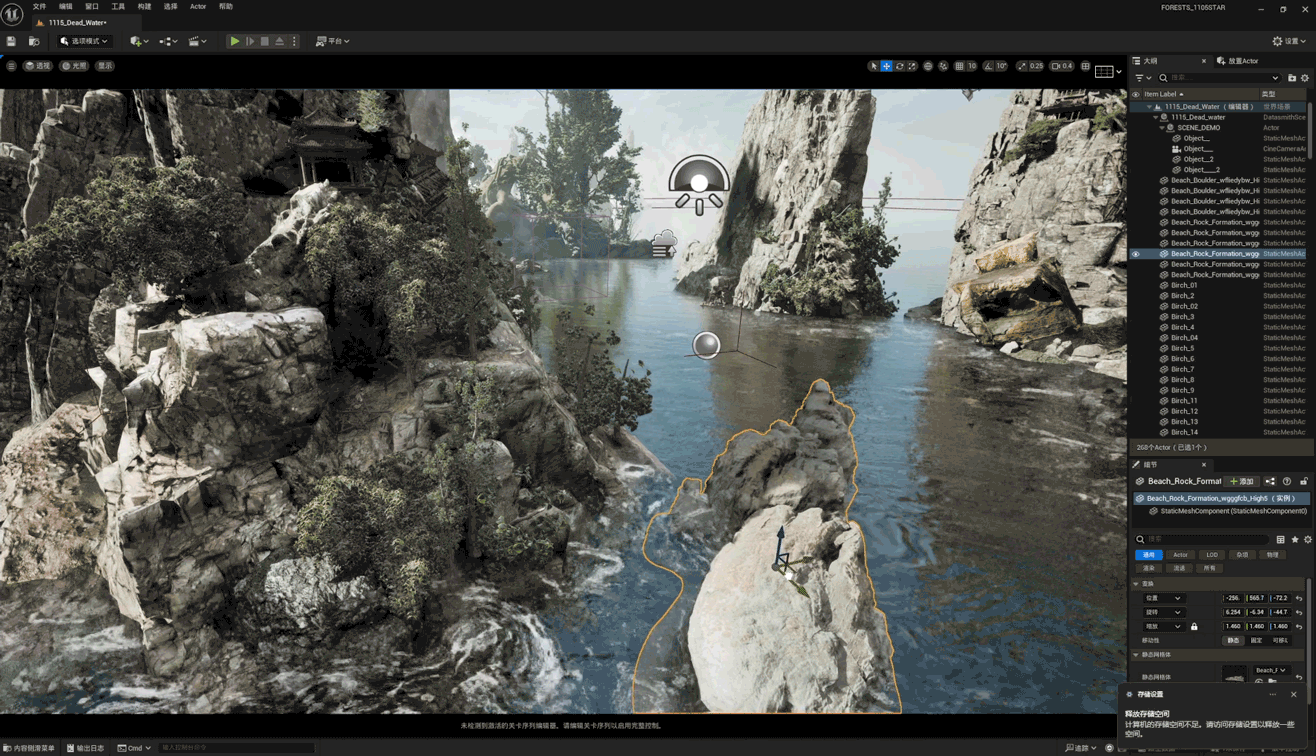
Task: Toggle visibility eye for selected Beach_Rock_Formation row
Action: (x=1135, y=254)
